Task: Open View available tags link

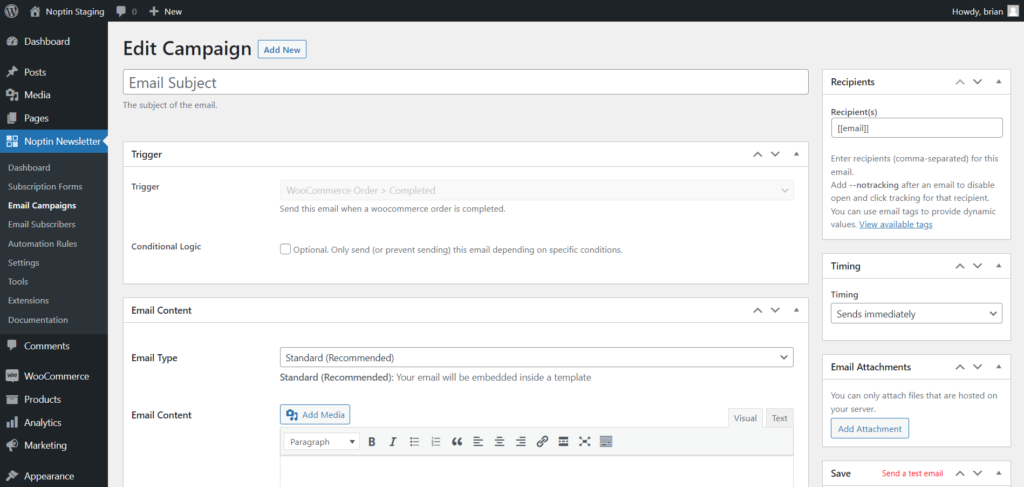Action: 896,225
